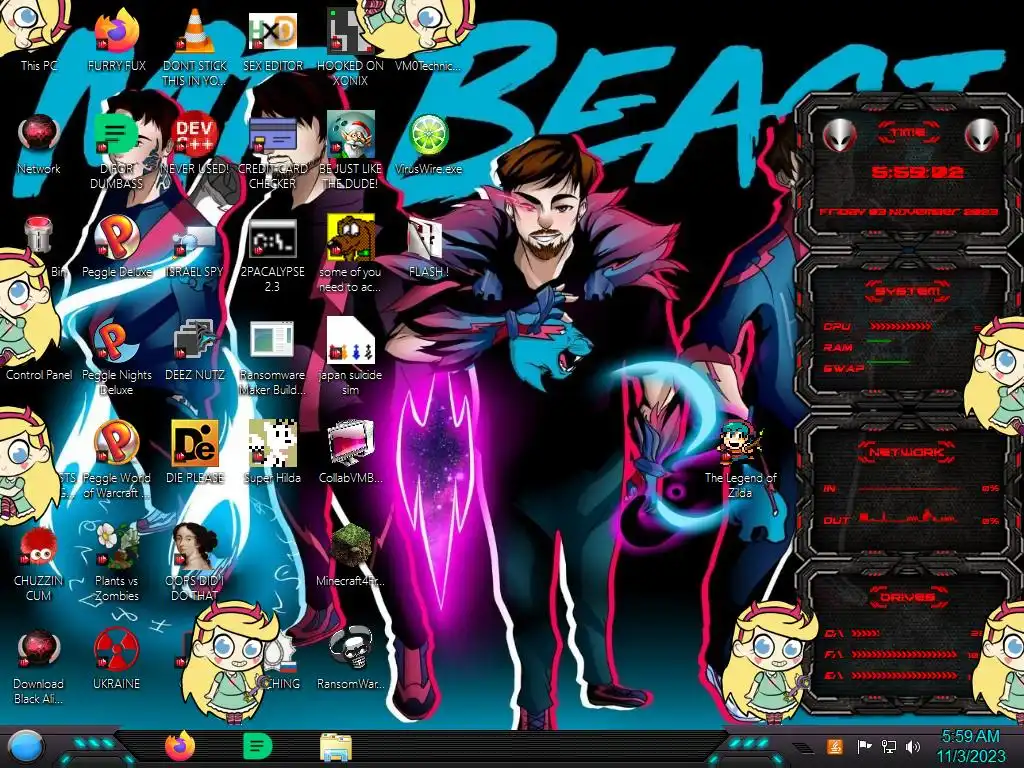Viewport: 1024px width, 768px height.
Task: Open Ransomware Maker Builder shortcut
Action: coord(273,358)
